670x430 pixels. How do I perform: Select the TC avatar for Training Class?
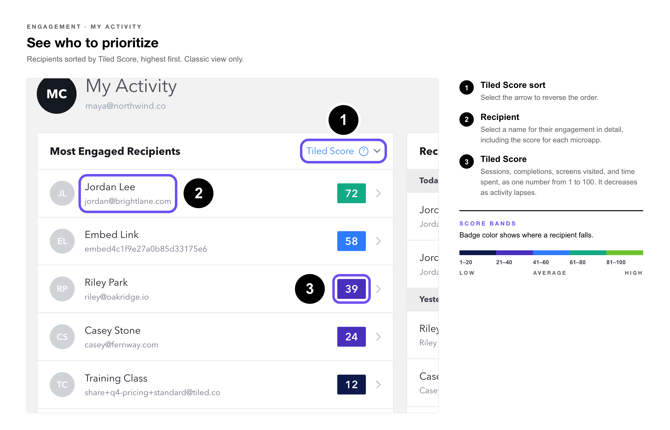pos(62,385)
